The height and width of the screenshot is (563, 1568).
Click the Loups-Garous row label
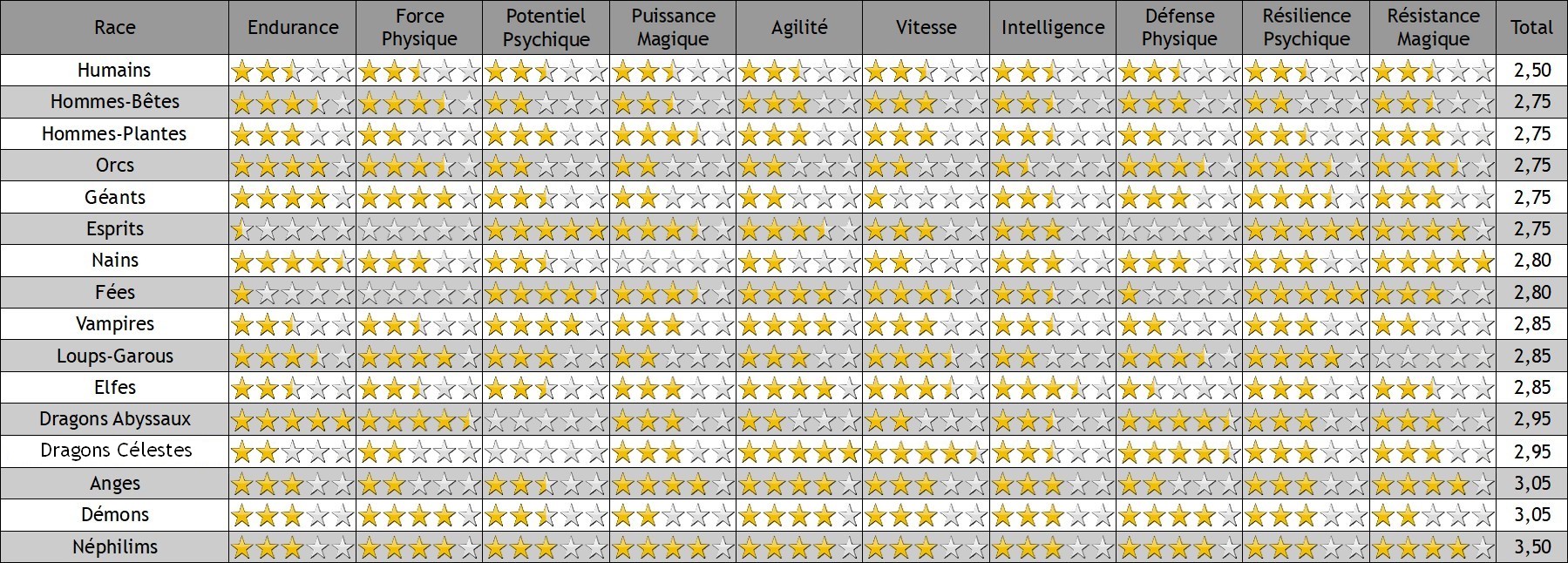(114, 356)
